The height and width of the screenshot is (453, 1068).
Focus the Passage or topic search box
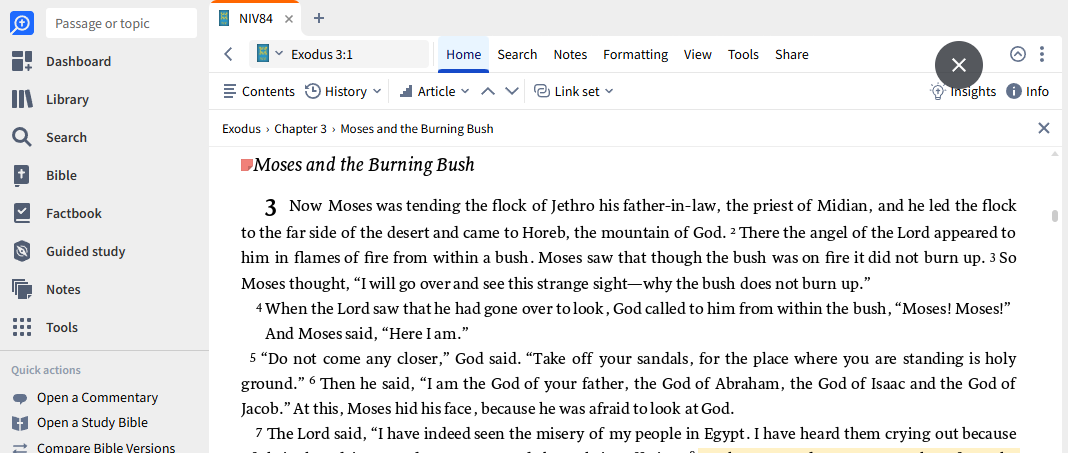121,24
